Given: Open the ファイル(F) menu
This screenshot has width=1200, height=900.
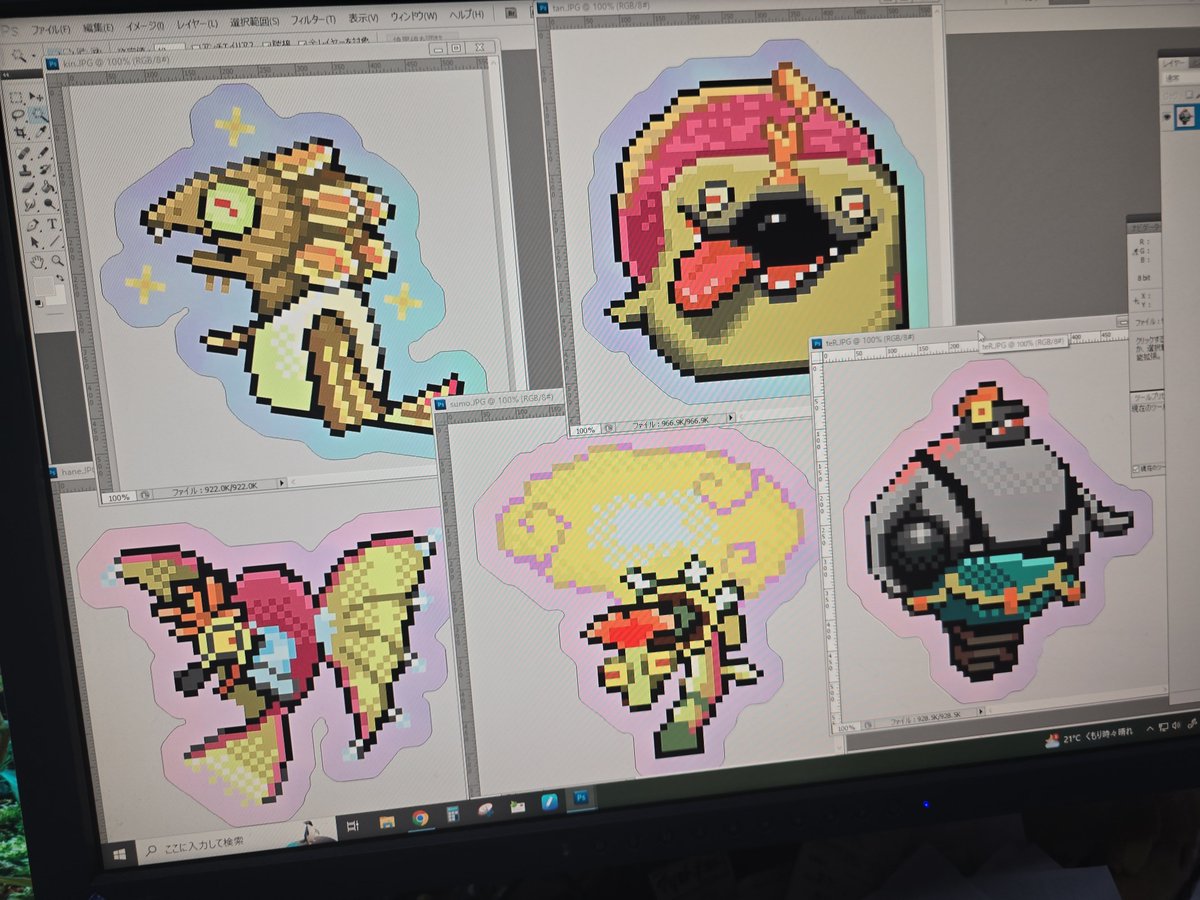Looking at the screenshot, I should click(51, 30).
